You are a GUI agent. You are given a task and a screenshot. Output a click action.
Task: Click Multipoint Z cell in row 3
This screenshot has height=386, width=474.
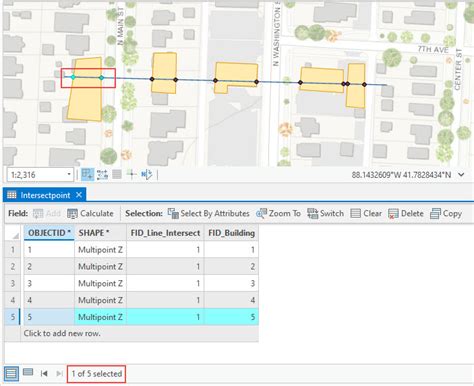(x=100, y=283)
